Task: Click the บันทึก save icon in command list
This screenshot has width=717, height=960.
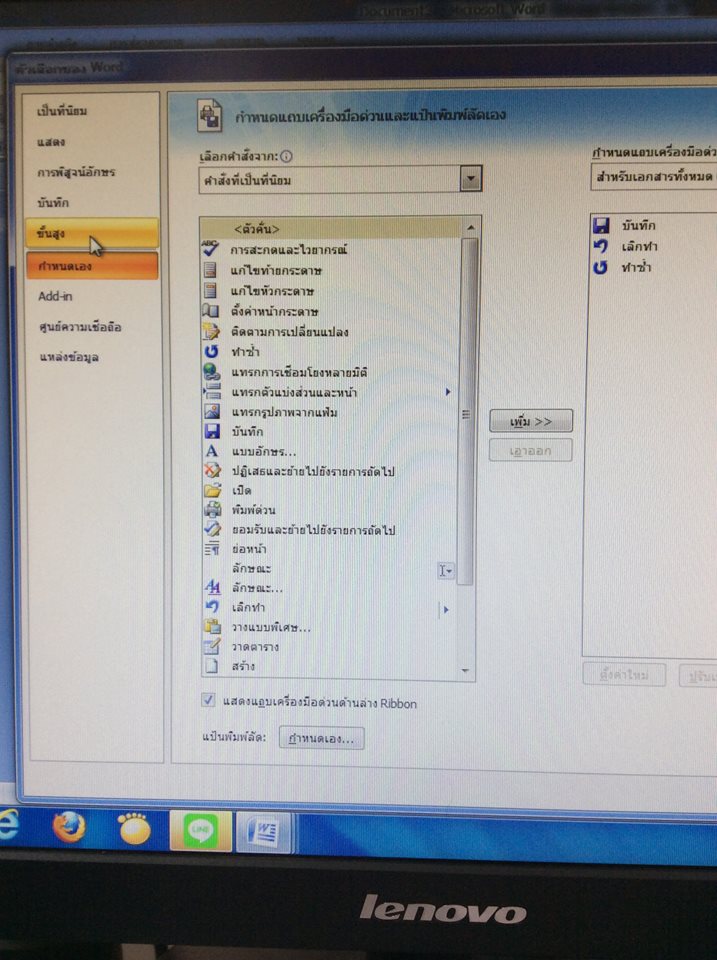Action: [212, 431]
